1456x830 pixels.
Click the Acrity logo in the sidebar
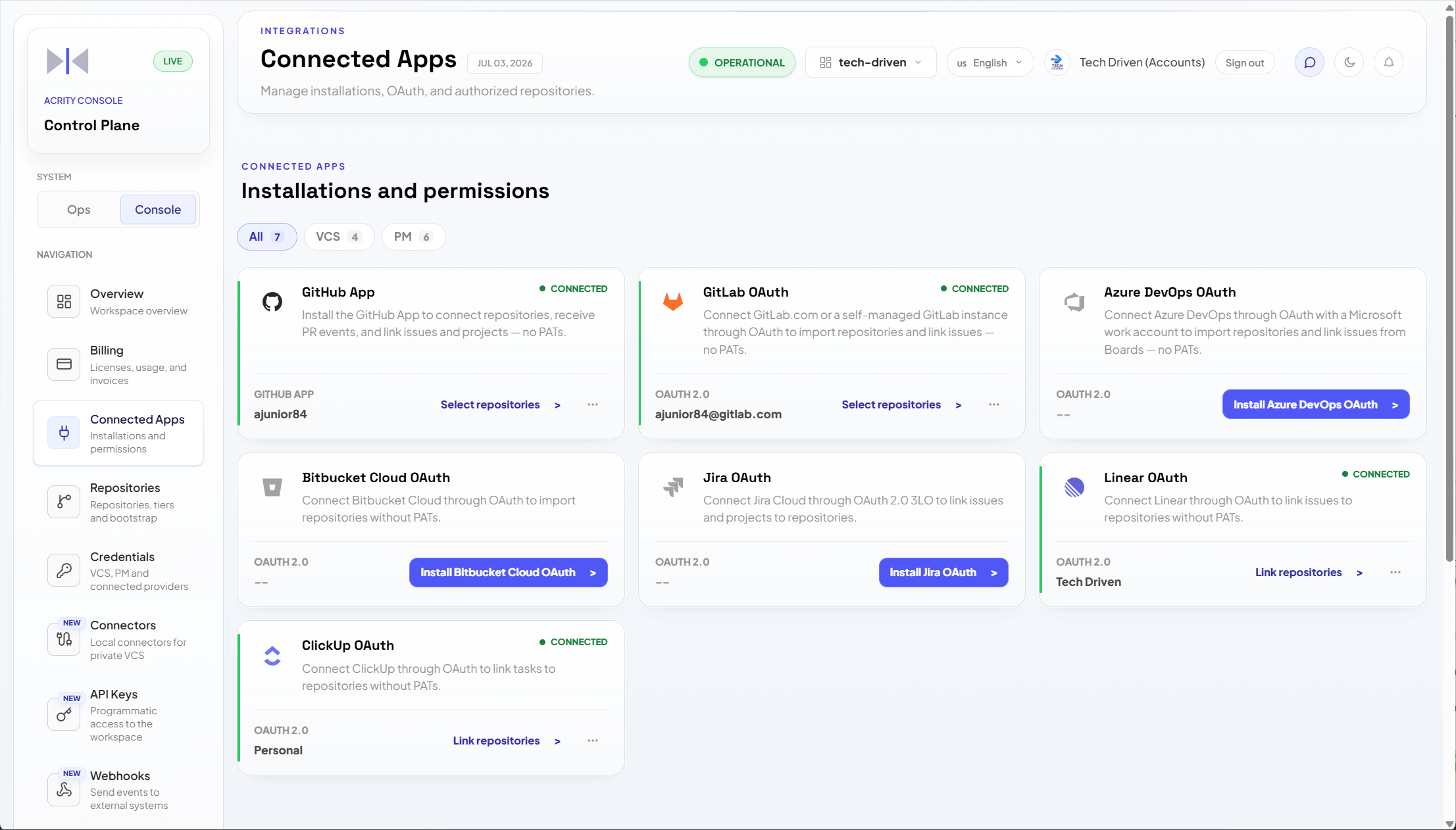67,61
